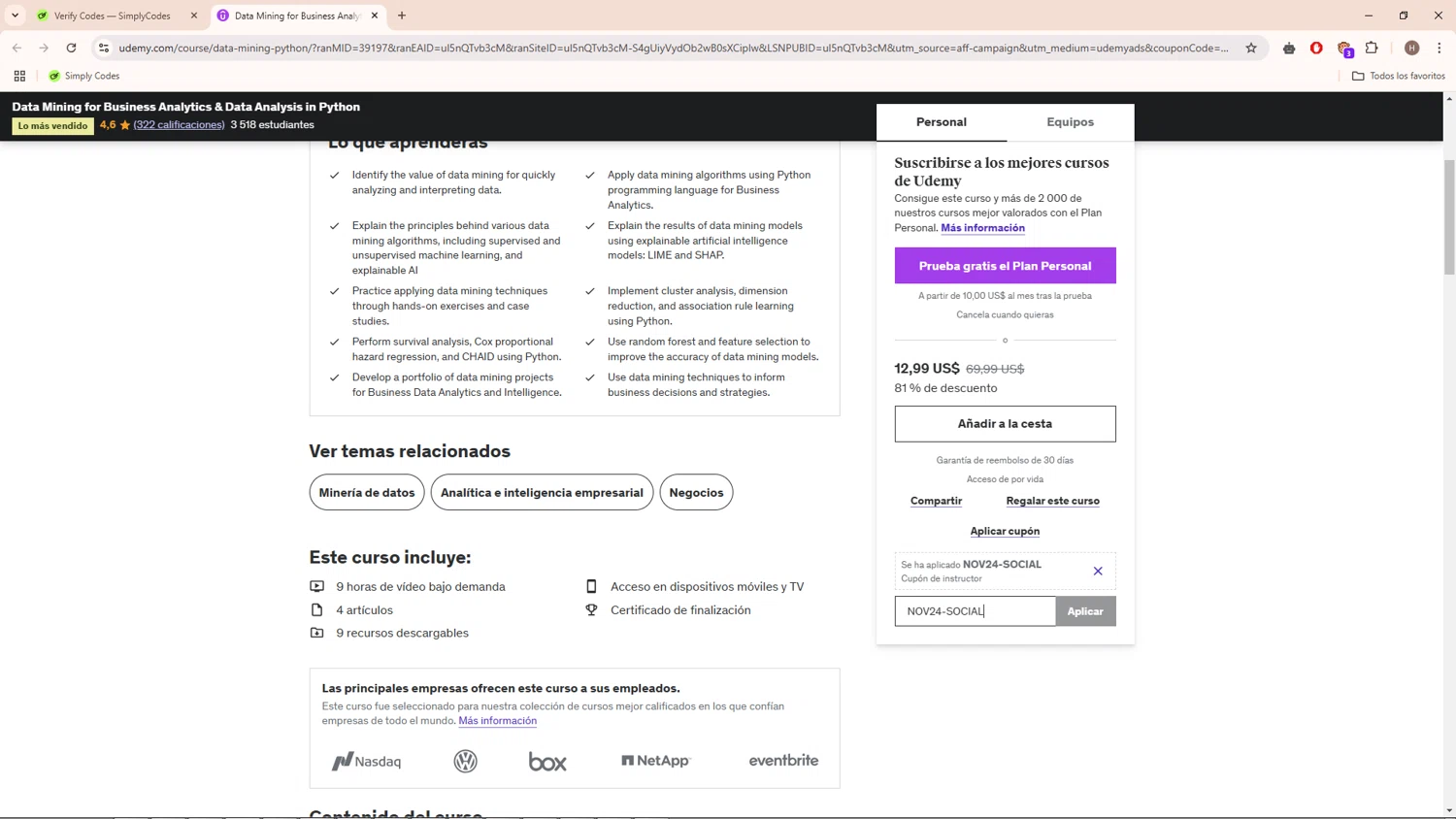Open the 322 calificaciones ratings link
Image resolution: width=1456 pixels, height=819 pixels.
coord(179,124)
